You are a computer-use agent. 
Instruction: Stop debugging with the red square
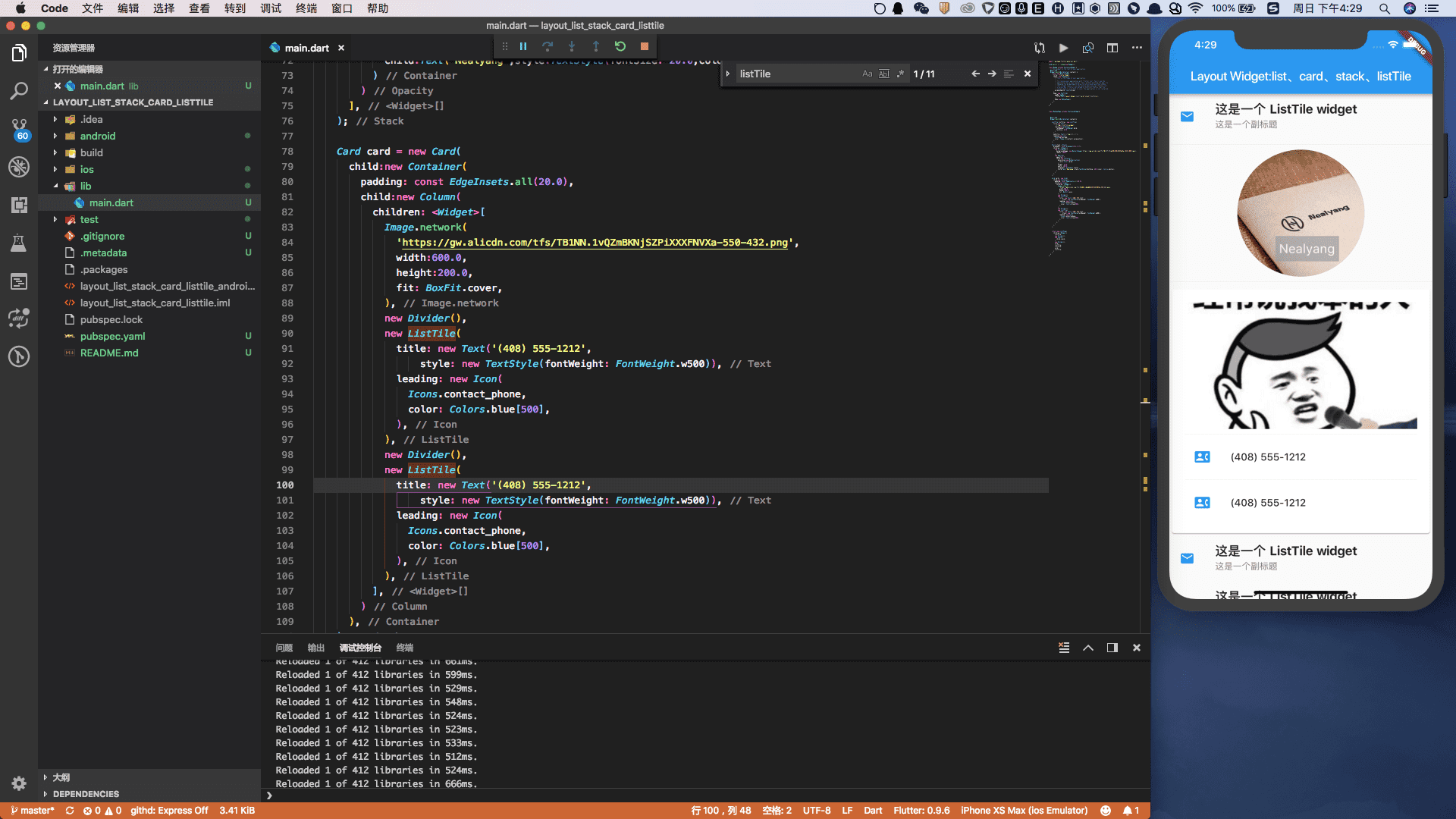(645, 47)
